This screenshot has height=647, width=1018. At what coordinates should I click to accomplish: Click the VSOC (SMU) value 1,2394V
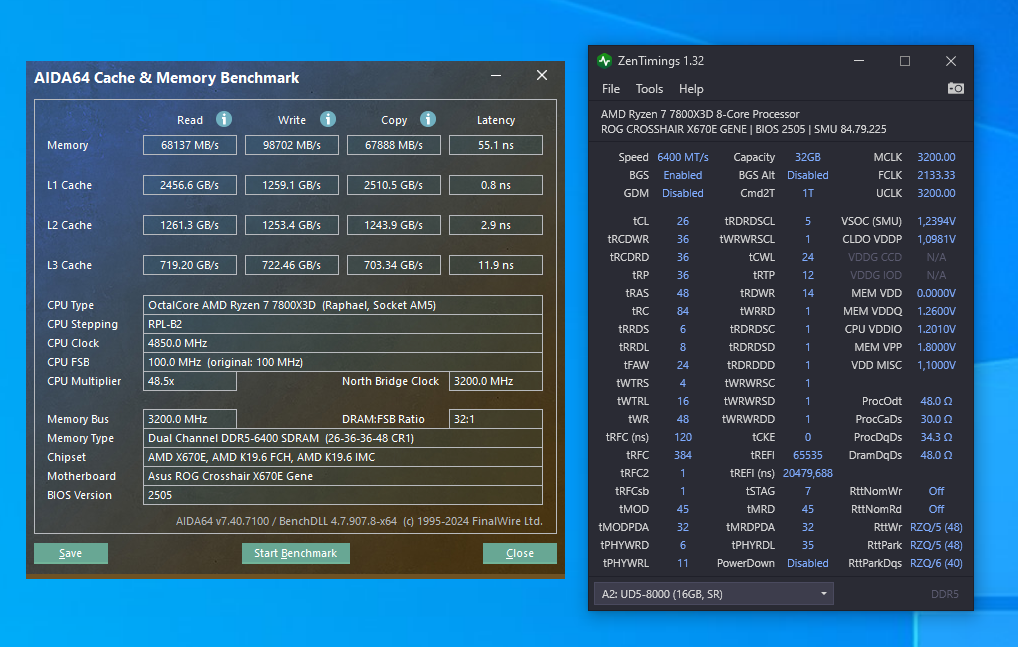[x=936, y=221]
